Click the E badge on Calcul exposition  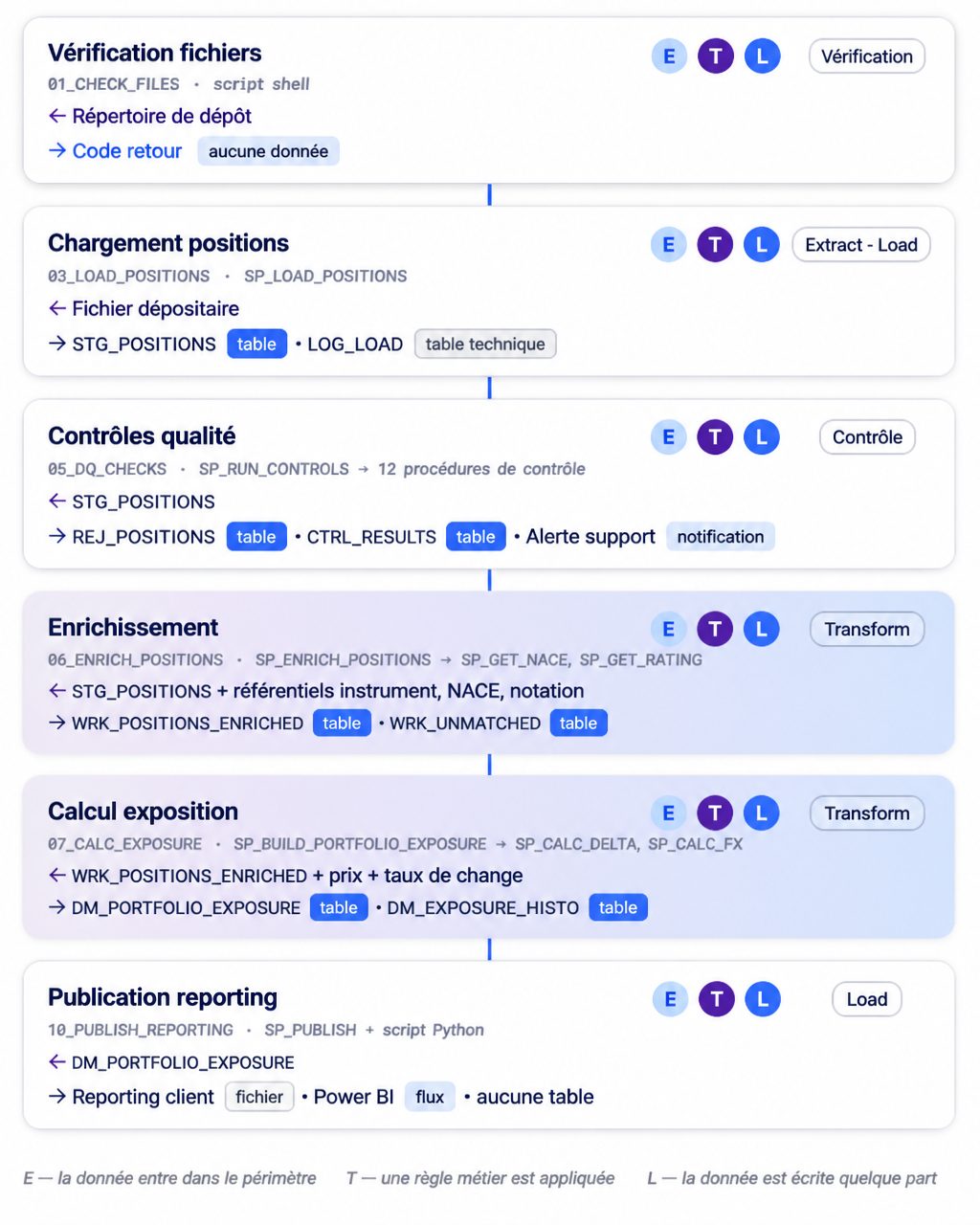pos(669,813)
